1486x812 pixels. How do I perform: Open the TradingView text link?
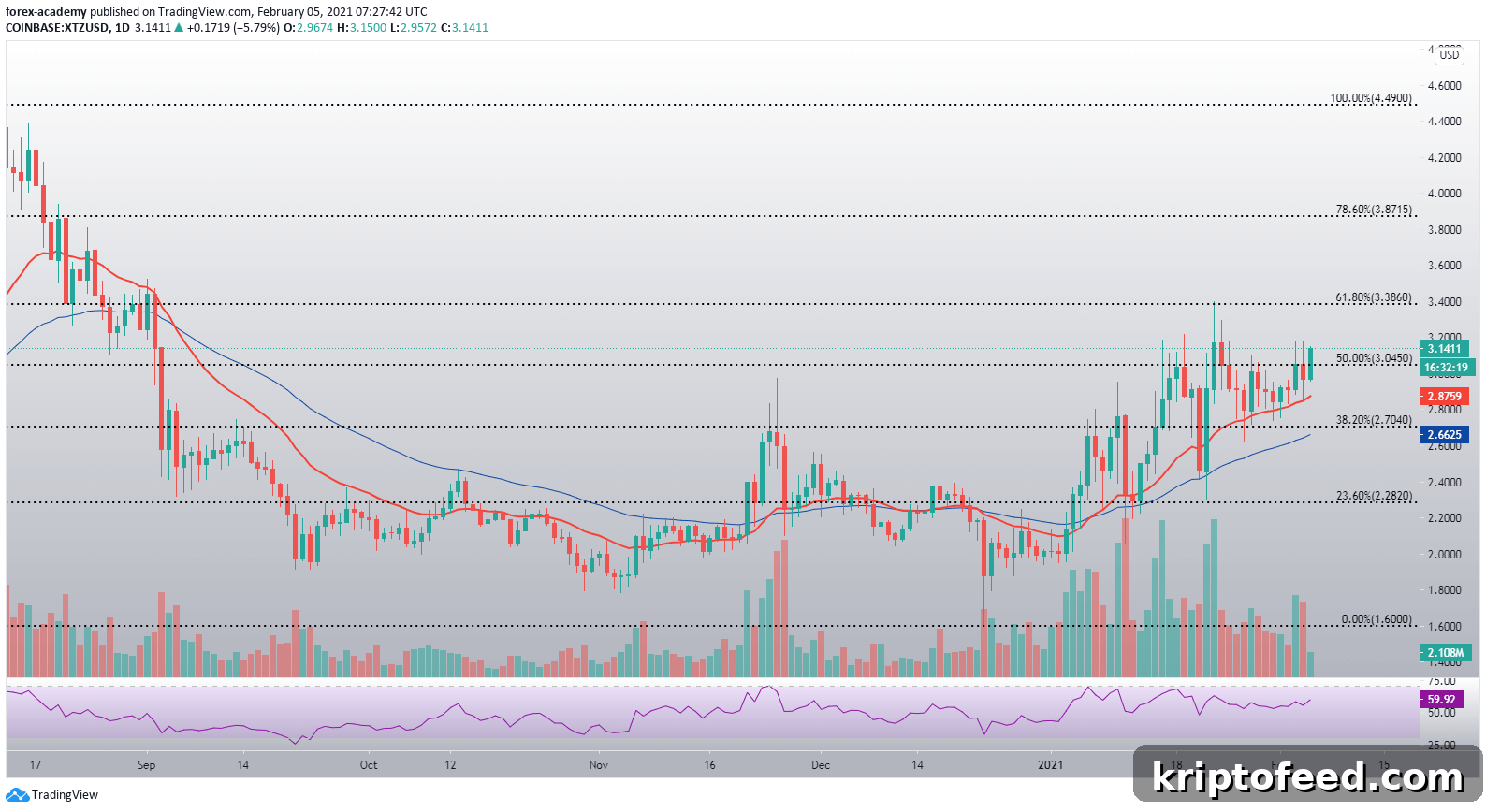point(65,795)
